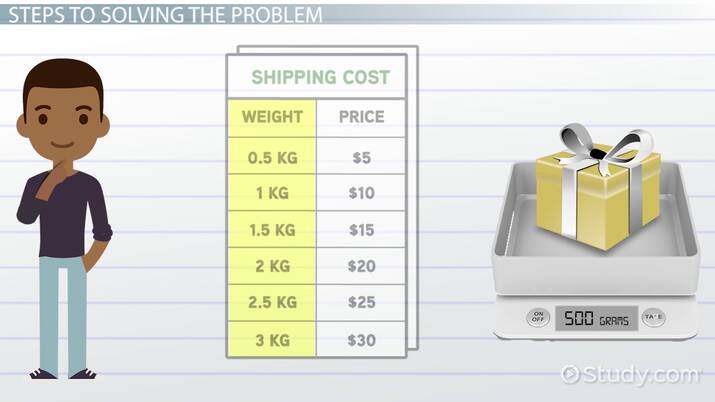Click the WEIGHT column header

[x=273, y=117]
